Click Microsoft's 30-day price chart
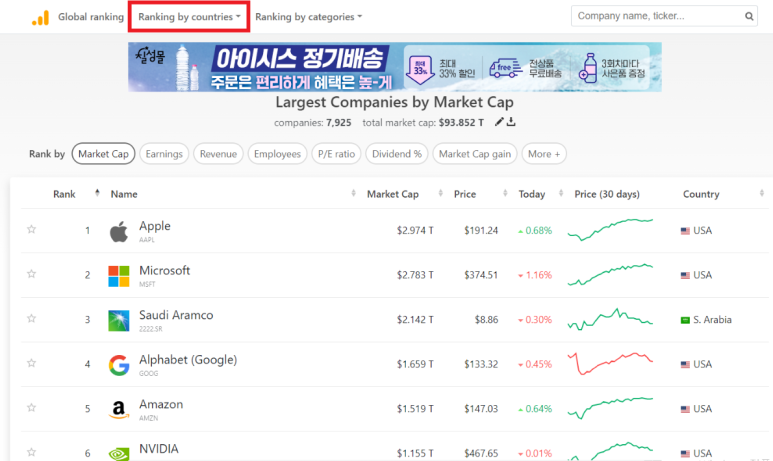The image size is (773, 461). 610,275
